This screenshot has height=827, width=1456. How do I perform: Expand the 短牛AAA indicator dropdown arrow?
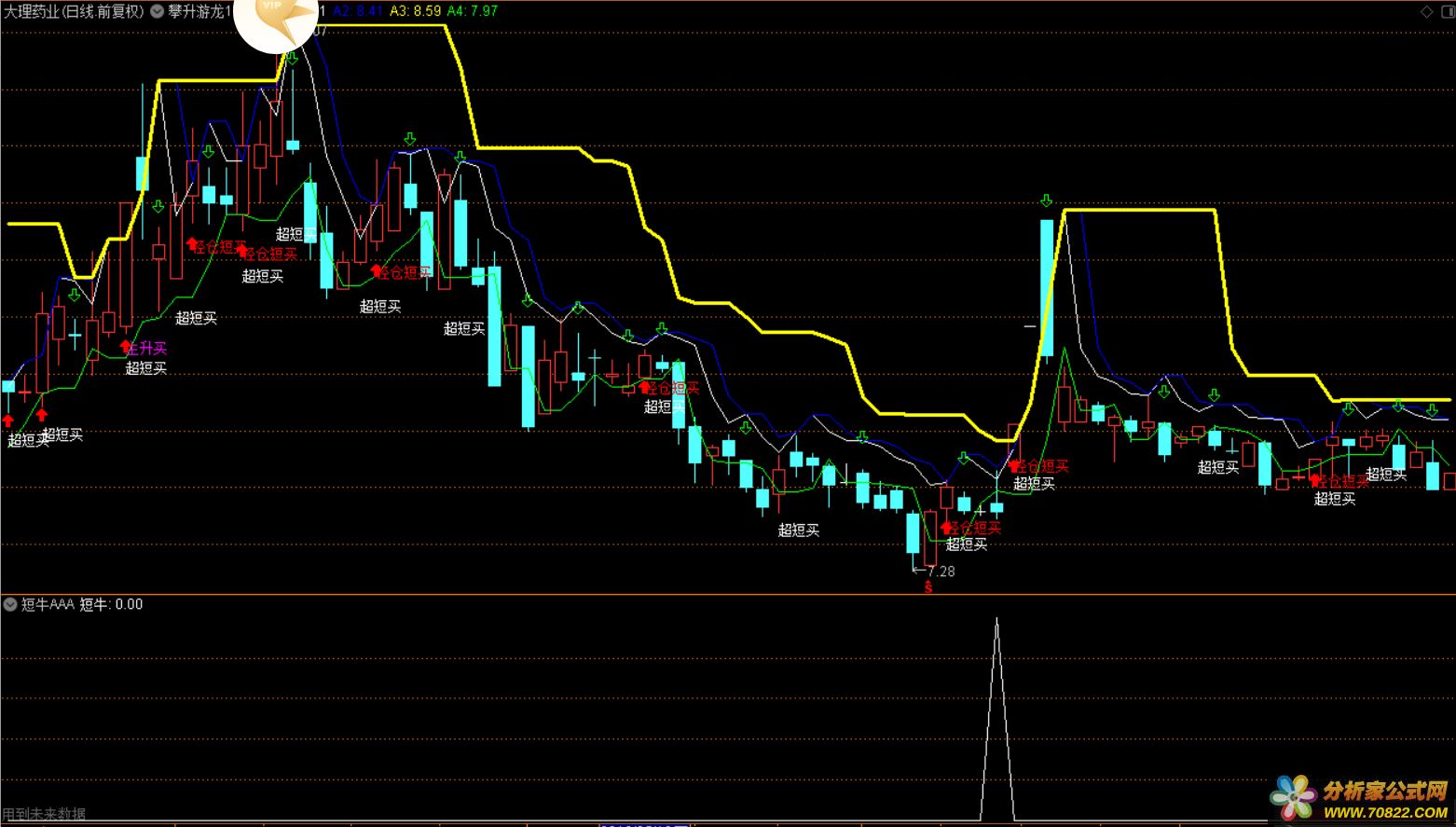tap(10, 604)
